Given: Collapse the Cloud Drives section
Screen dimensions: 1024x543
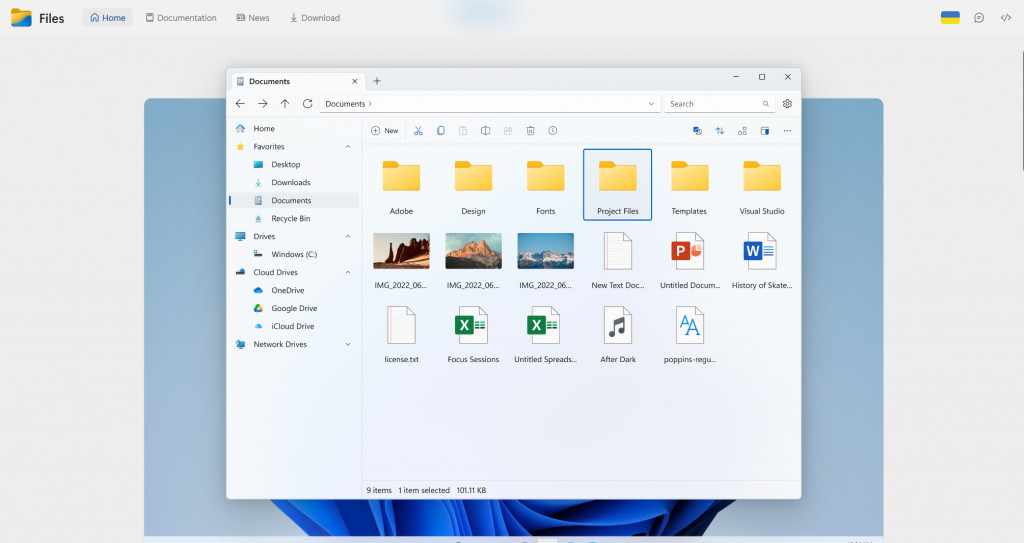Looking at the screenshot, I should click(x=348, y=272).
